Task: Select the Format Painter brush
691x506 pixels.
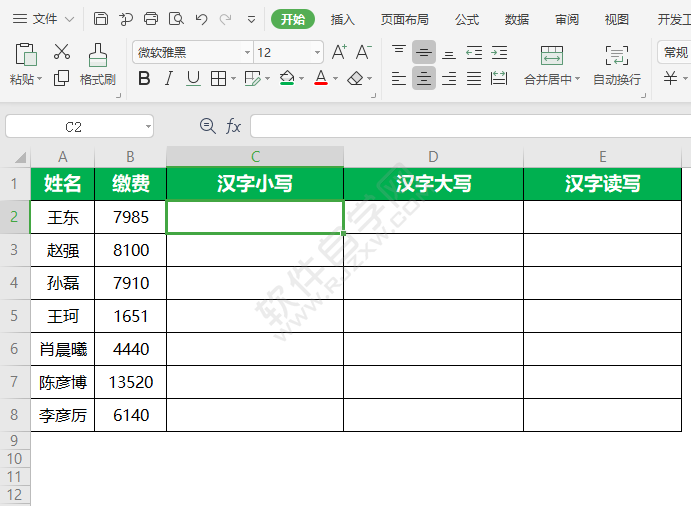Action: [98, 55]
